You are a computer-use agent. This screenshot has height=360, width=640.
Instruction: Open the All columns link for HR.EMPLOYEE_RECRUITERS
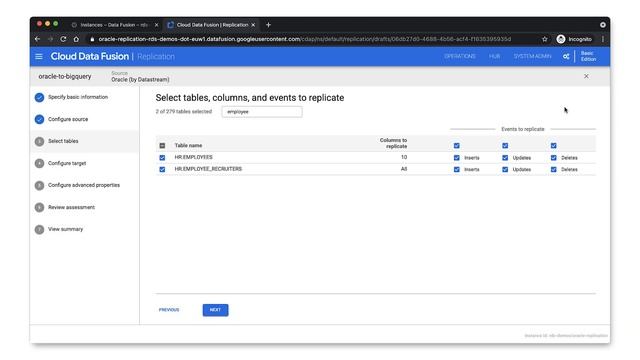click(404, 169)
